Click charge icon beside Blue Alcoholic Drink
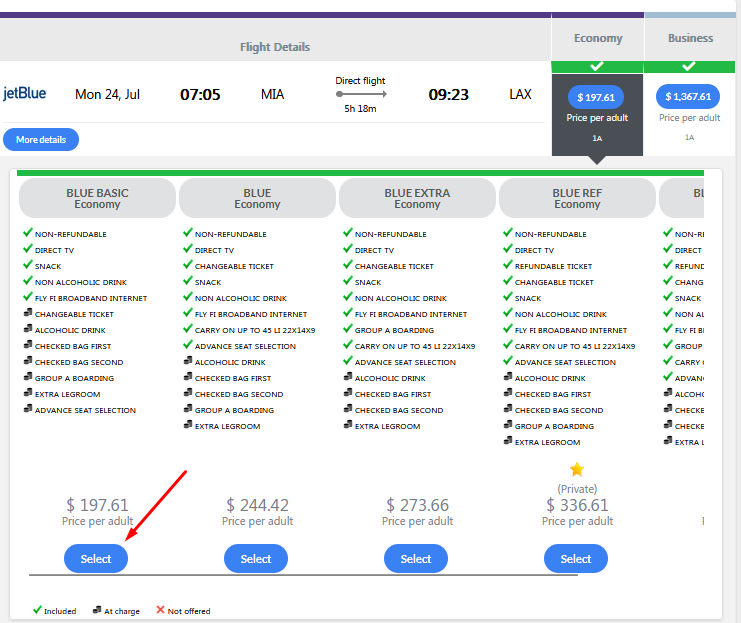Image resolution: width=741 pixels, height=623 pixels. tap(188, 361)
